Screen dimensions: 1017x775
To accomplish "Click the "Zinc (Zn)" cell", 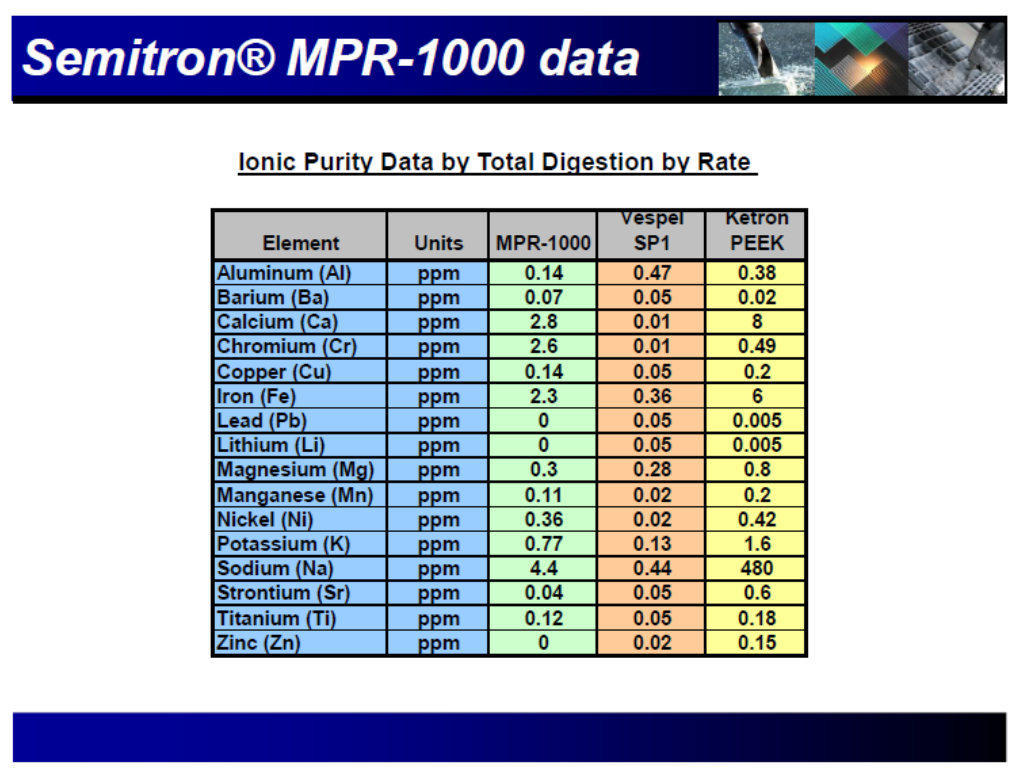I will click(300, 643).
